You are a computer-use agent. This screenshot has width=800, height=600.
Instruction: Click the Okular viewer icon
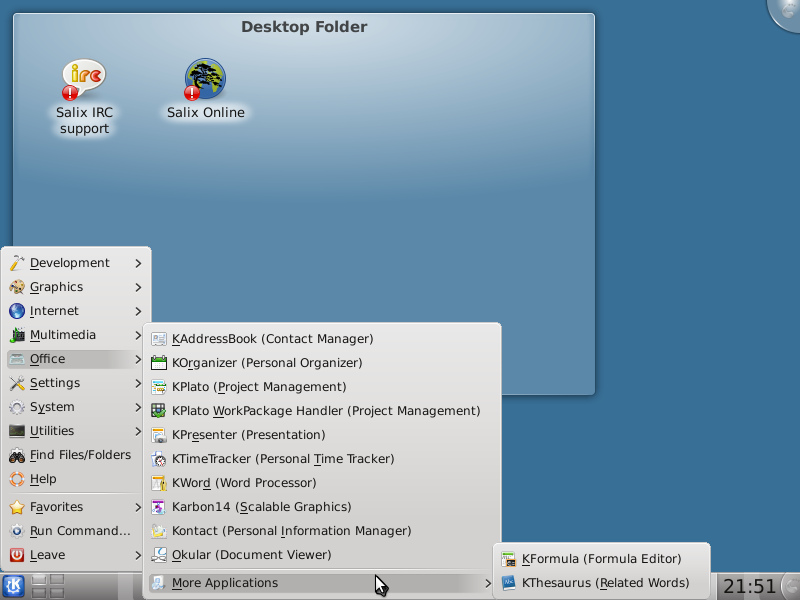click(x=159, y=555)
